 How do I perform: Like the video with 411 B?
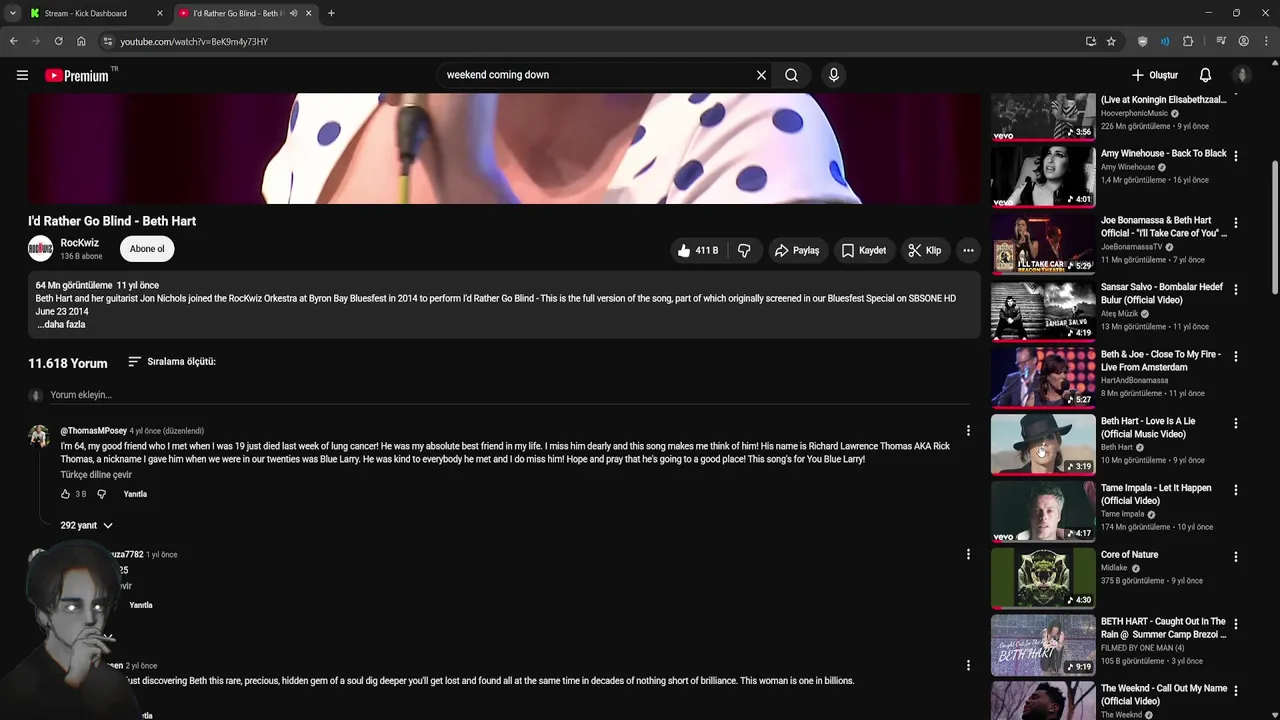point(698,250)
